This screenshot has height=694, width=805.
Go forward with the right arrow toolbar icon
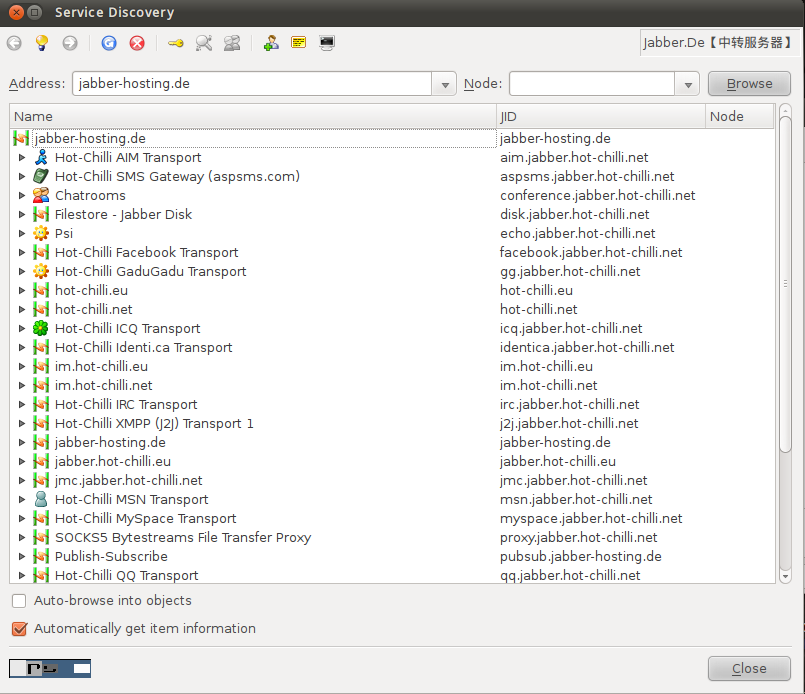70,43
